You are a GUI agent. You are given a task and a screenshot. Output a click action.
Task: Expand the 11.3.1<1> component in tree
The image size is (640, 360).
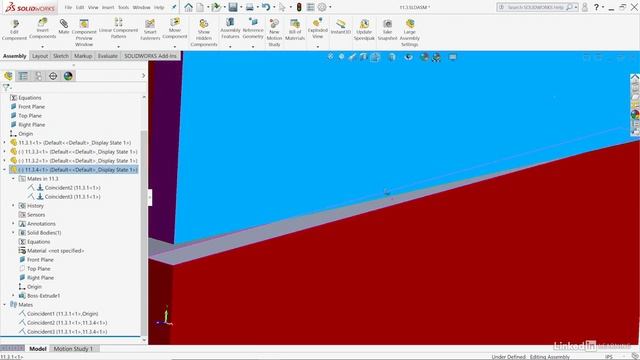coord(4,143)
